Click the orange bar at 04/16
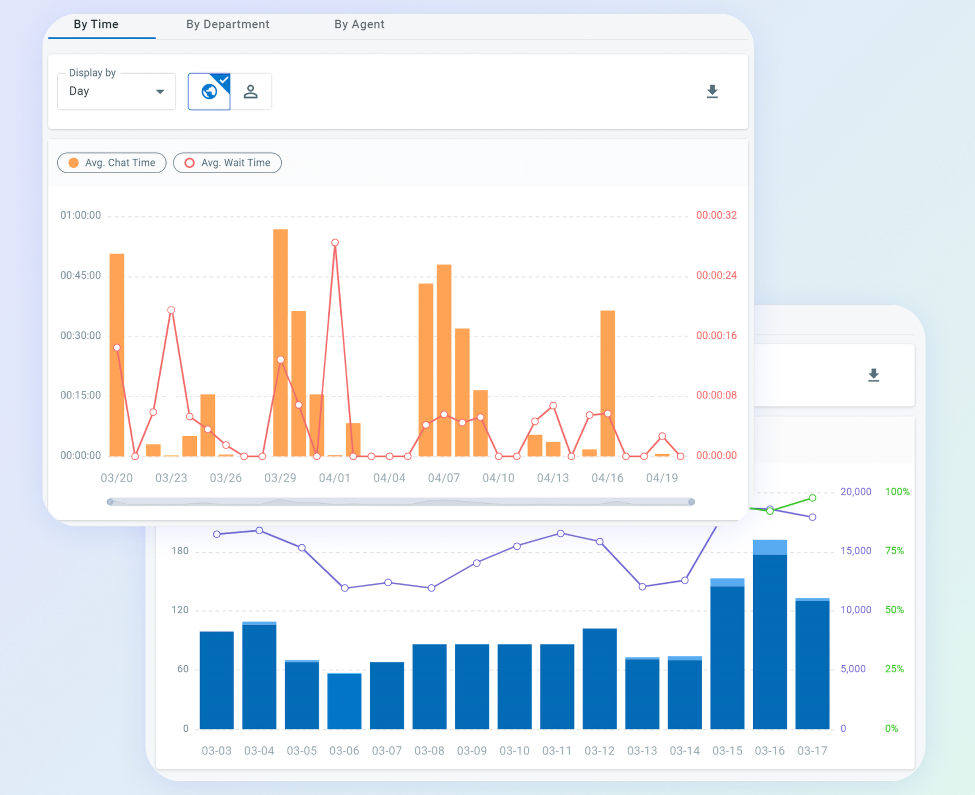This screenshot has height=795, width=975. 608,384
